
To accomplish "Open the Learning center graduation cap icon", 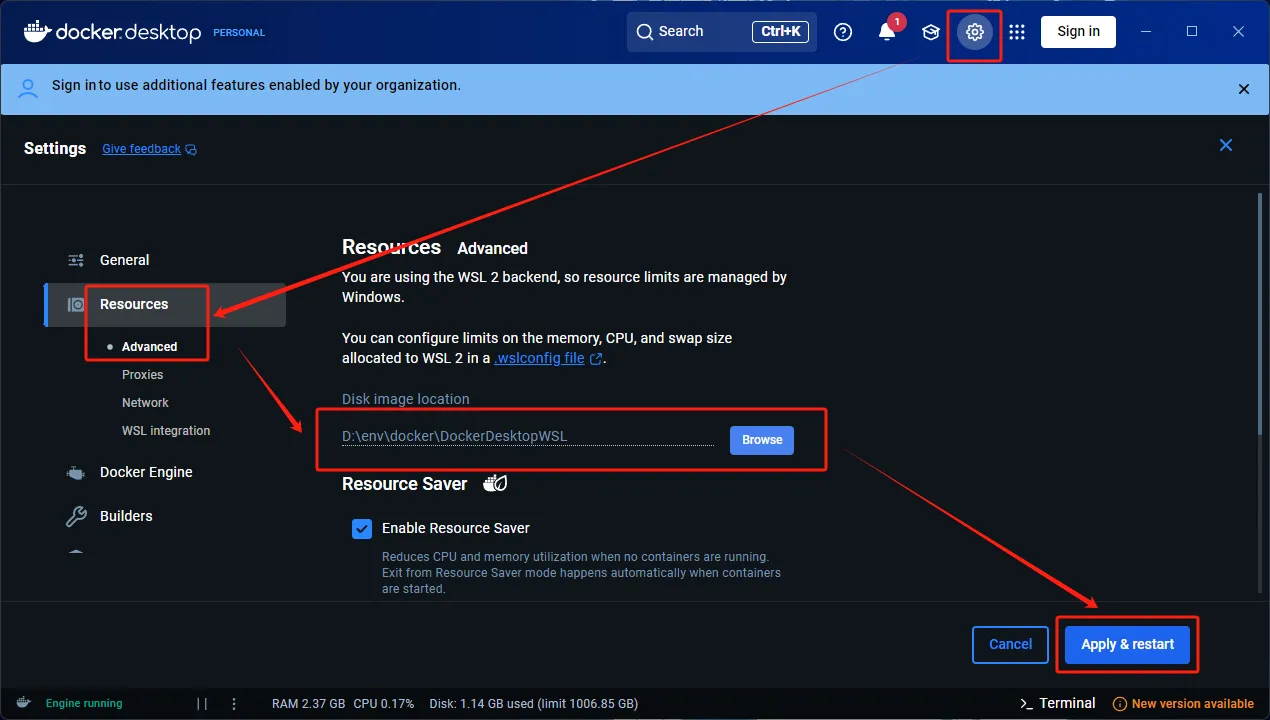I will [931, 32].
